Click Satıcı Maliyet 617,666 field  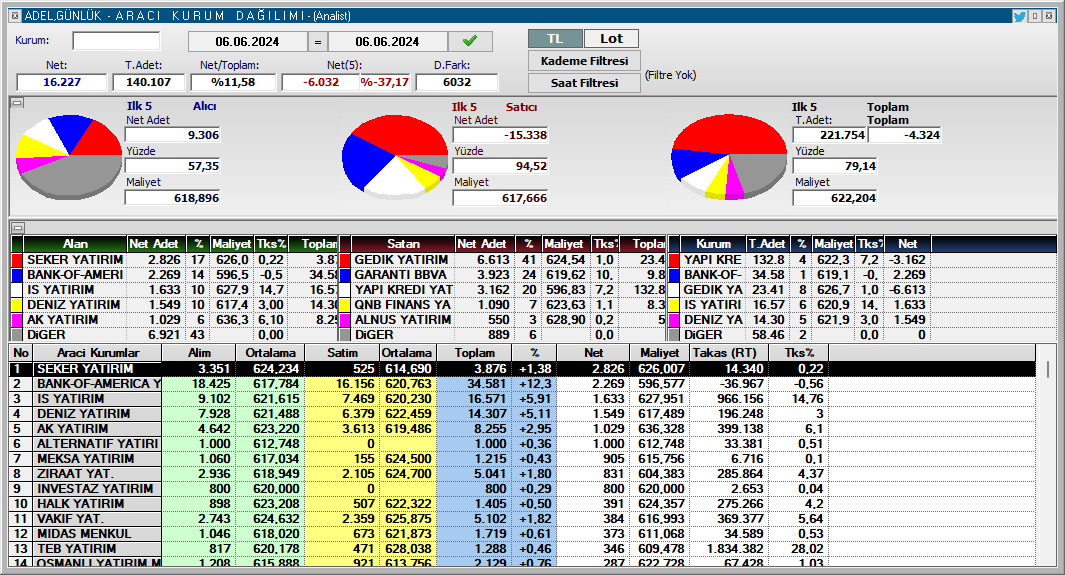coord(501,198)
